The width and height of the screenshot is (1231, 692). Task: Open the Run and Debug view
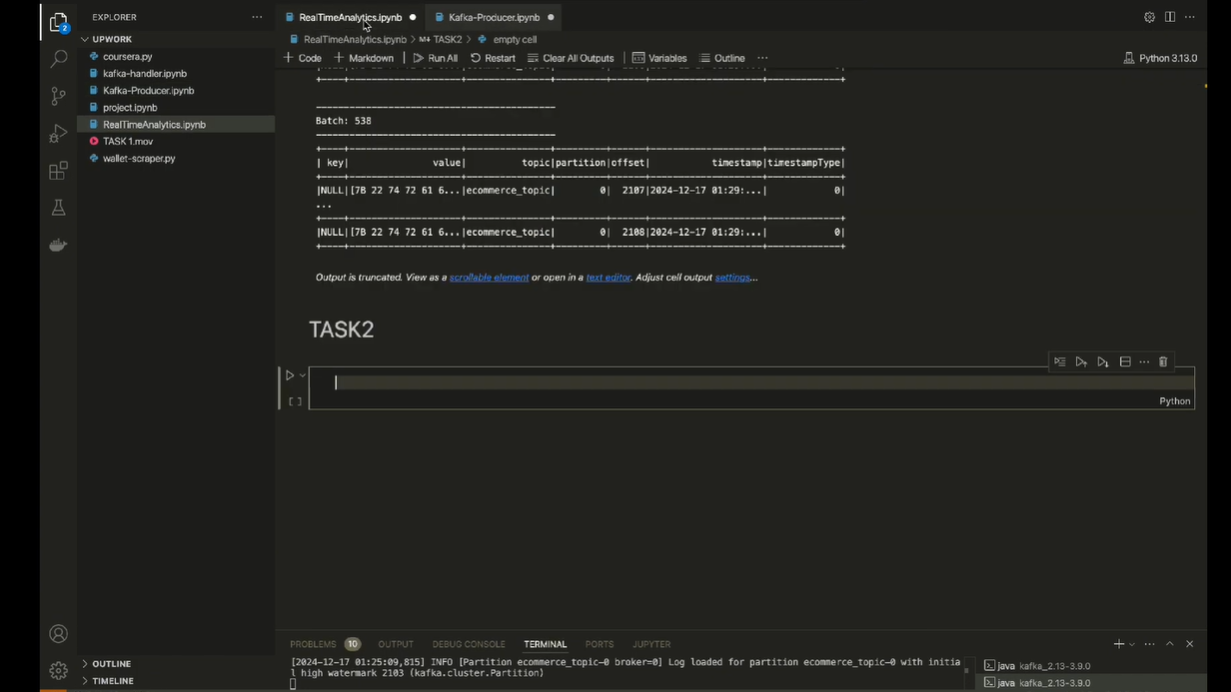58,134
